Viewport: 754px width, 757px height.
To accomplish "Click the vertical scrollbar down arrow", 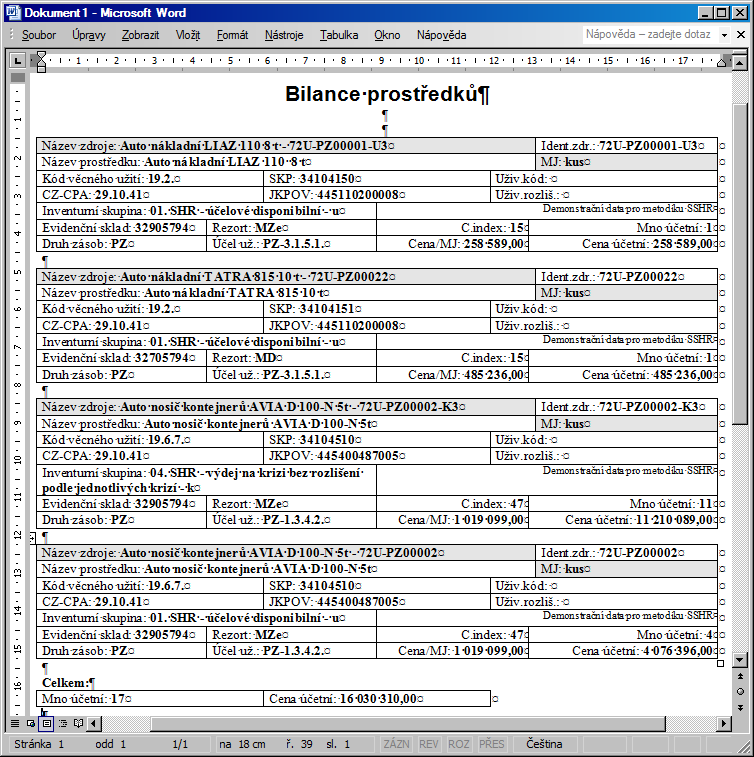I will coord(740,659).
